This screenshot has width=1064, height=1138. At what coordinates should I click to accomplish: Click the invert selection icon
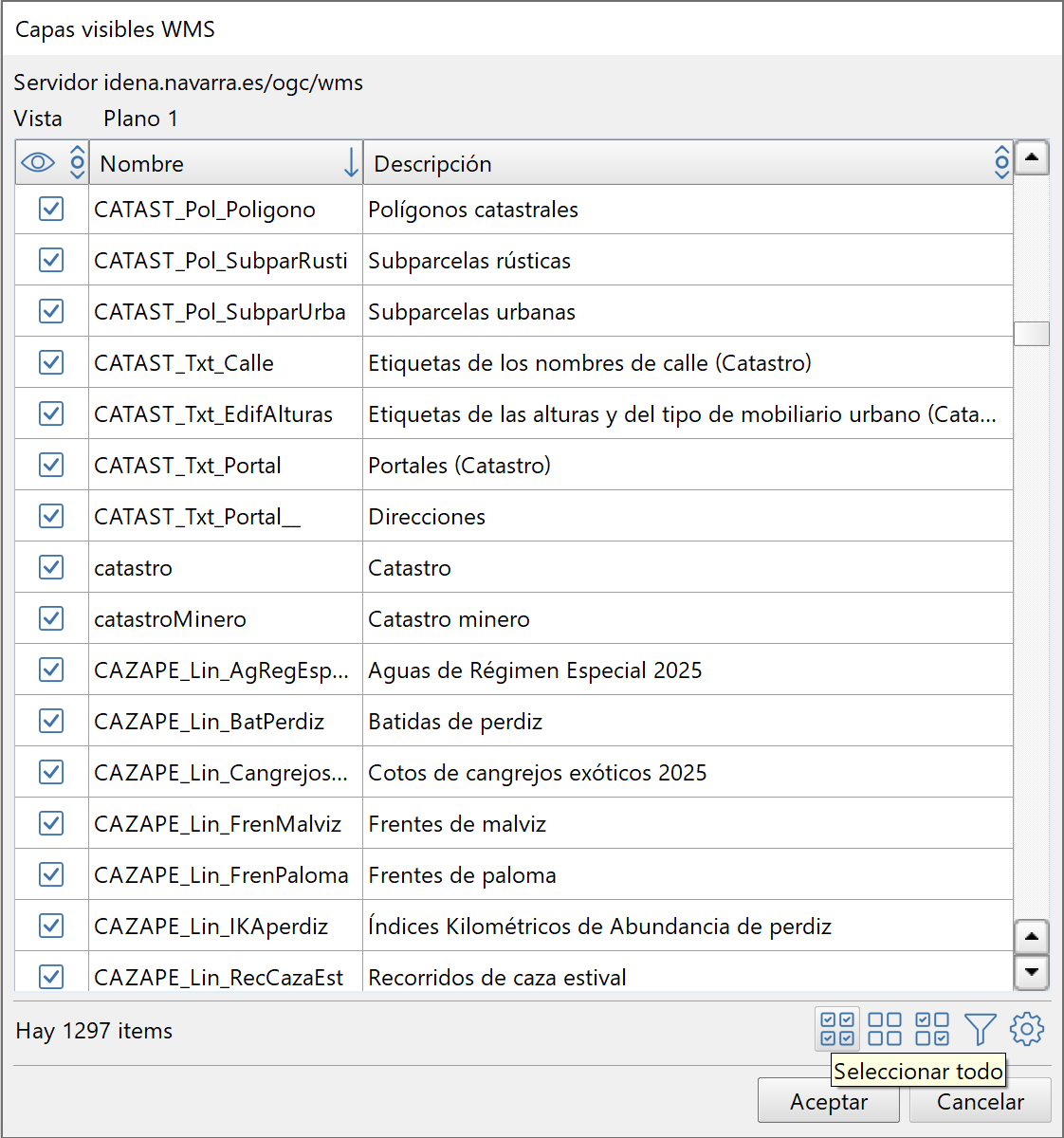click(932, 1028)
